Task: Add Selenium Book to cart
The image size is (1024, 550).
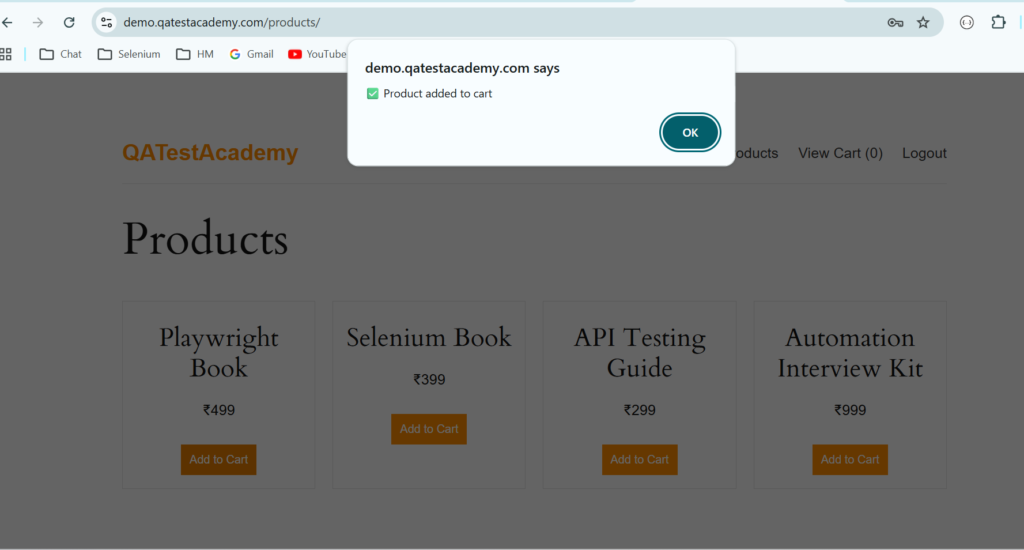Action: [x=429, y=429]
